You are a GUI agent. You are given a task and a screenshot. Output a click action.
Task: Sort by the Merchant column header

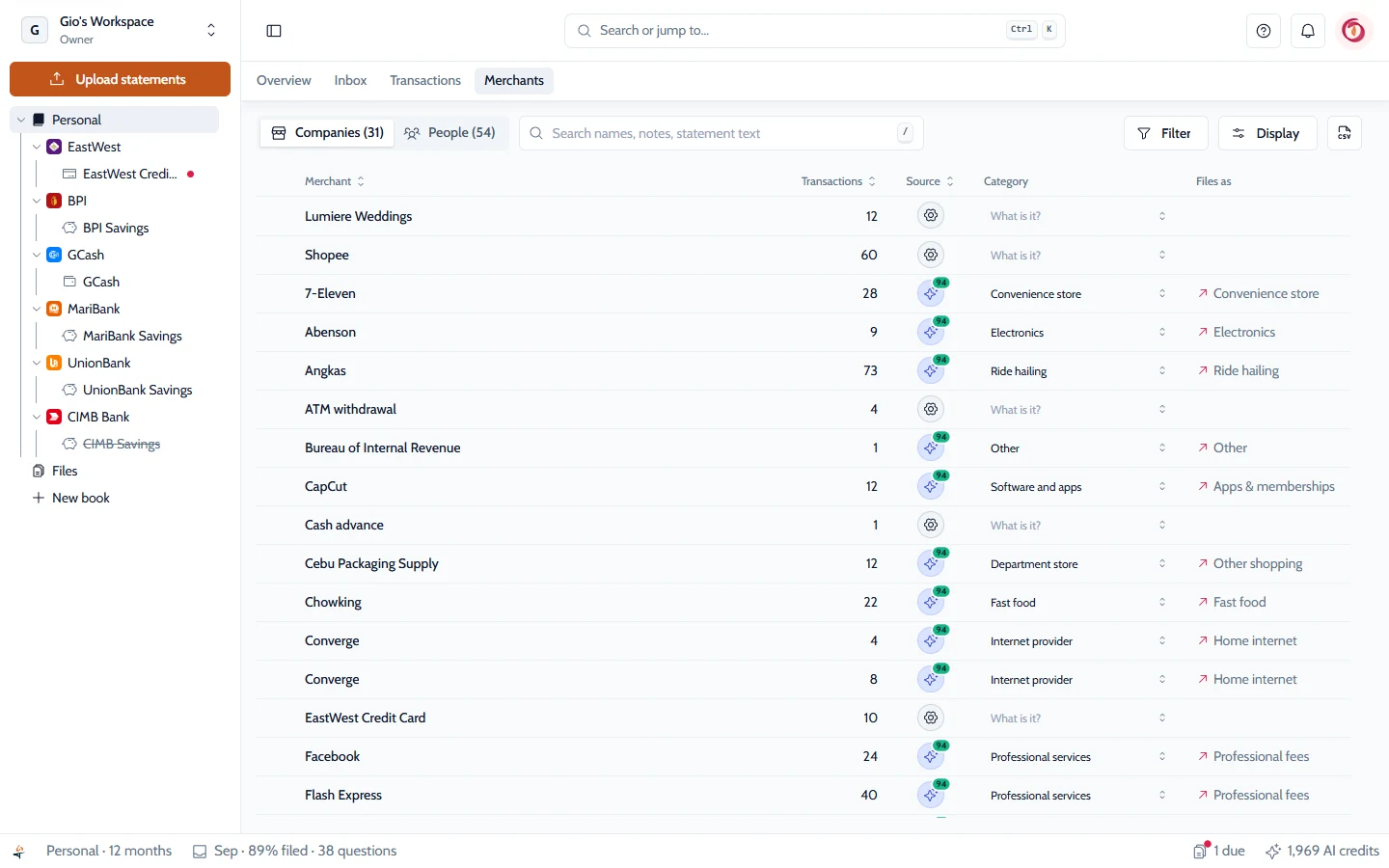(x=335, y=181)
